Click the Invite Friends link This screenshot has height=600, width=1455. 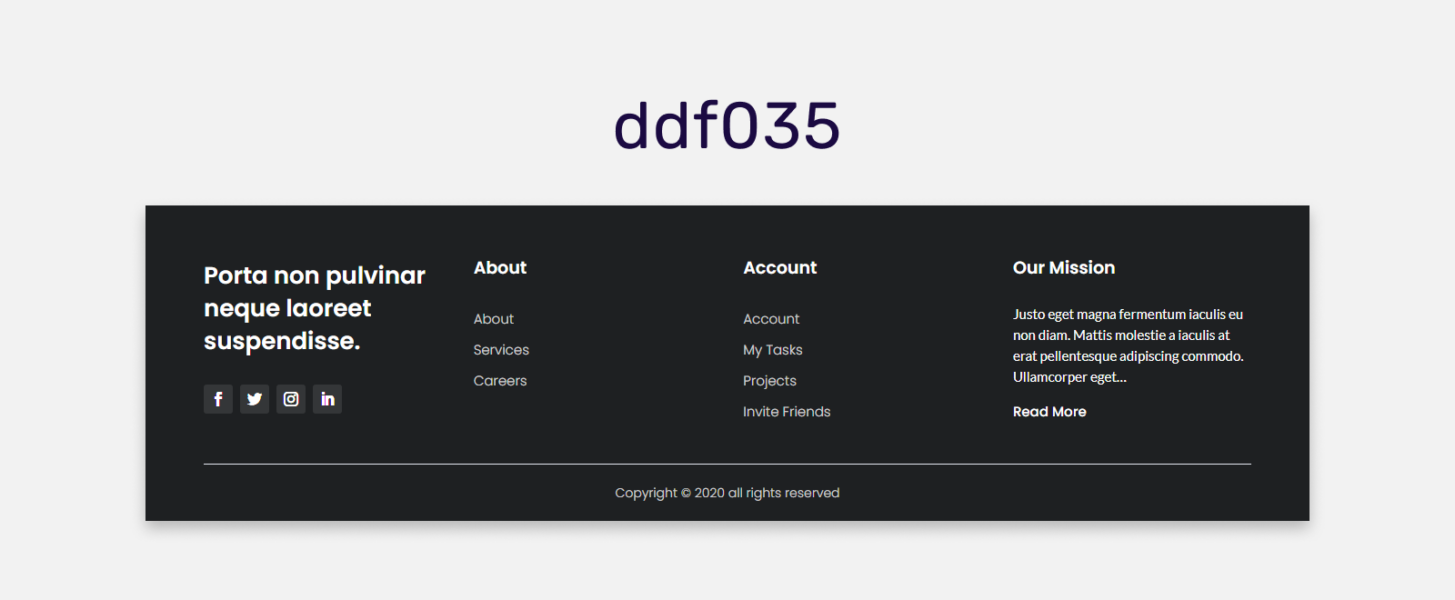[x=787, y=411]
